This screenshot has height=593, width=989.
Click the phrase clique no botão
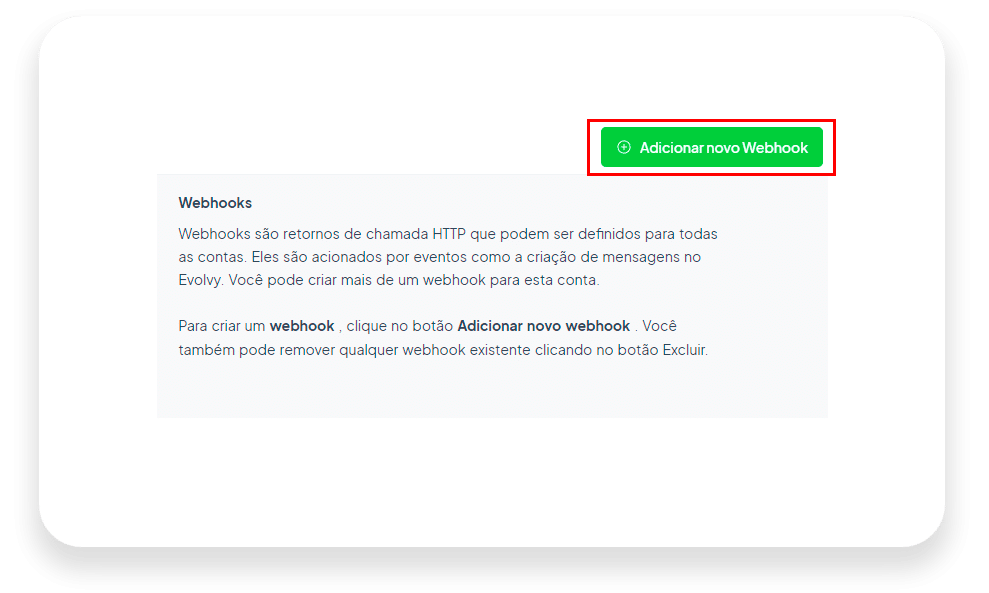(399, 326)
